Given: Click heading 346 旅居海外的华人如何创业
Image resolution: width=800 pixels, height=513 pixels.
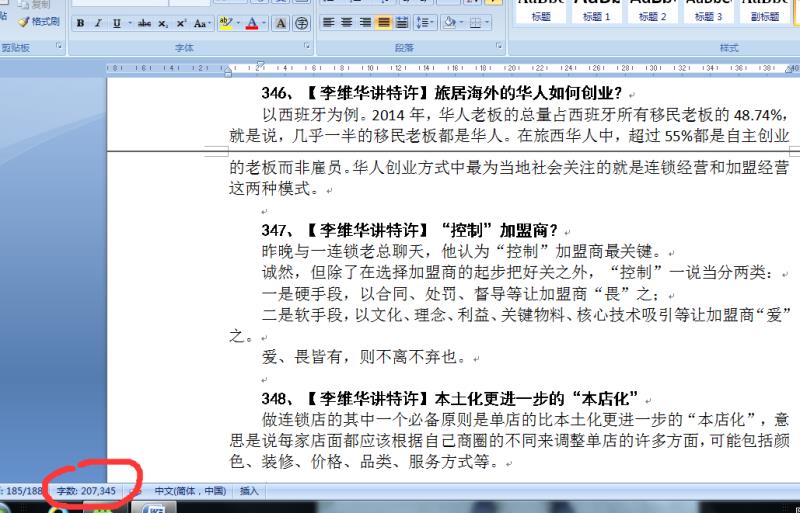Looking at the screenshot, I should 442,93.
